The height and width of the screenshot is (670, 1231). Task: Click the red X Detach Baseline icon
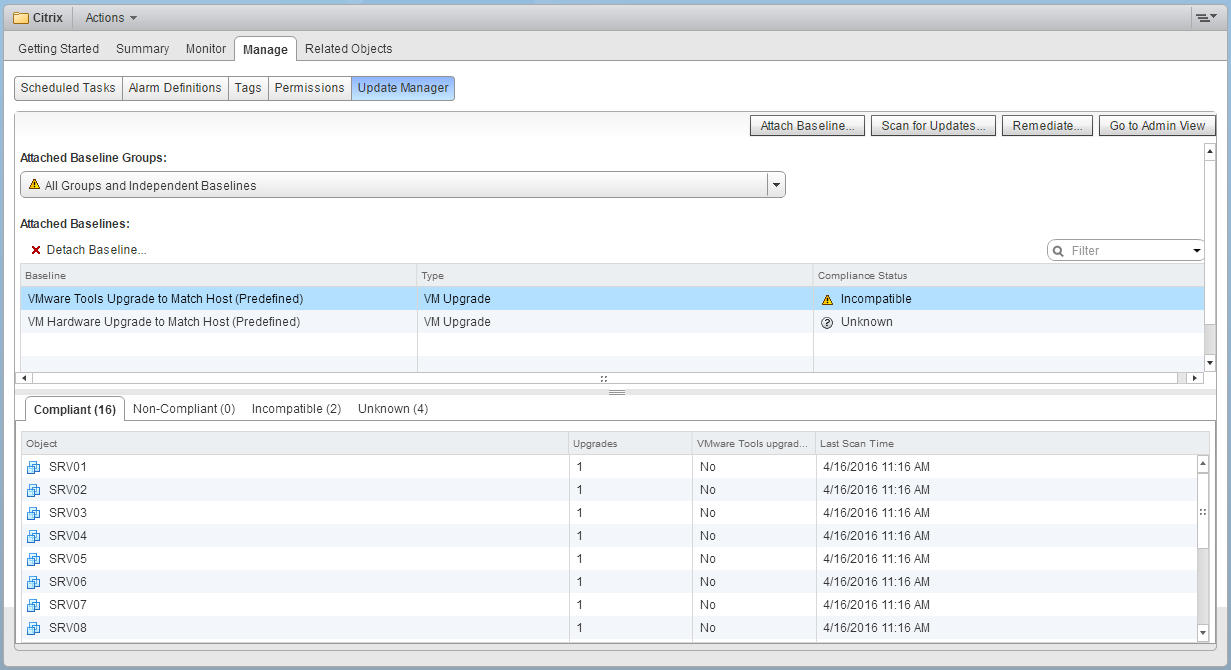pos(36,250)
